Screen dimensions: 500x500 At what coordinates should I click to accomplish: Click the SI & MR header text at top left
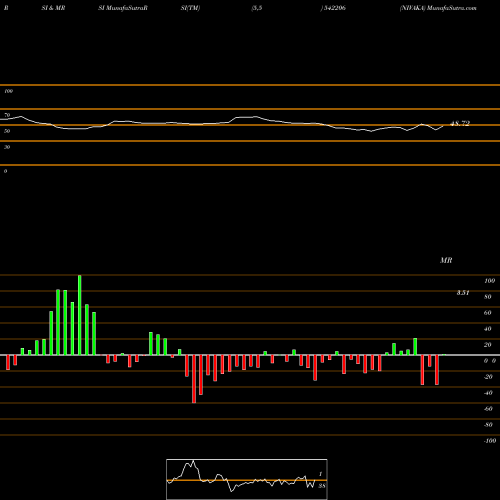tap(53, 8)
